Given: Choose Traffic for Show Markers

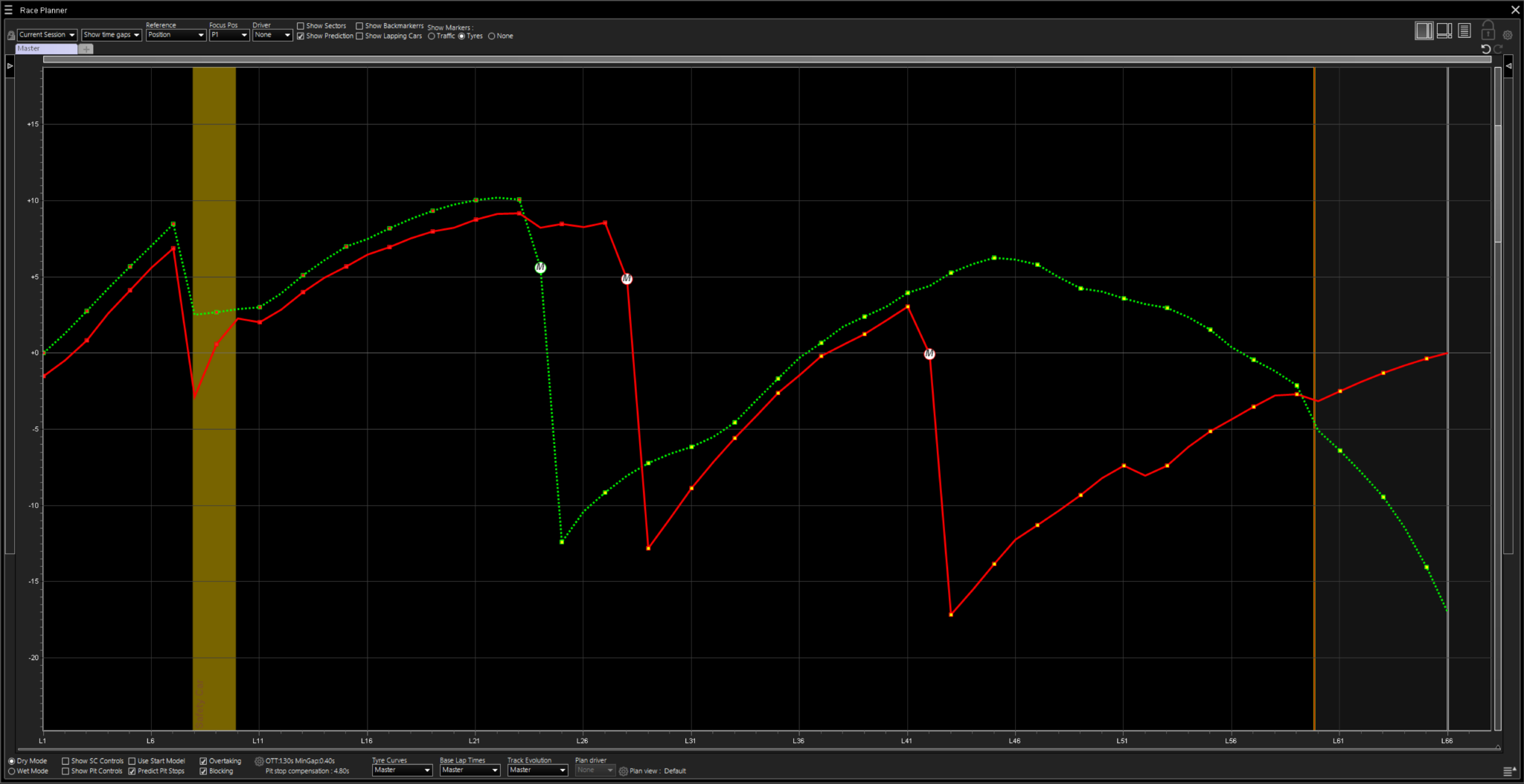Looking at the screenshot, I should (x=432, y=36).
